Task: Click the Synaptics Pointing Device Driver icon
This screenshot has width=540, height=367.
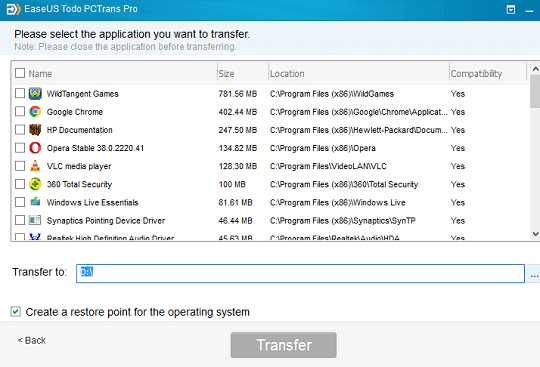Action: (x=35, y=220)
